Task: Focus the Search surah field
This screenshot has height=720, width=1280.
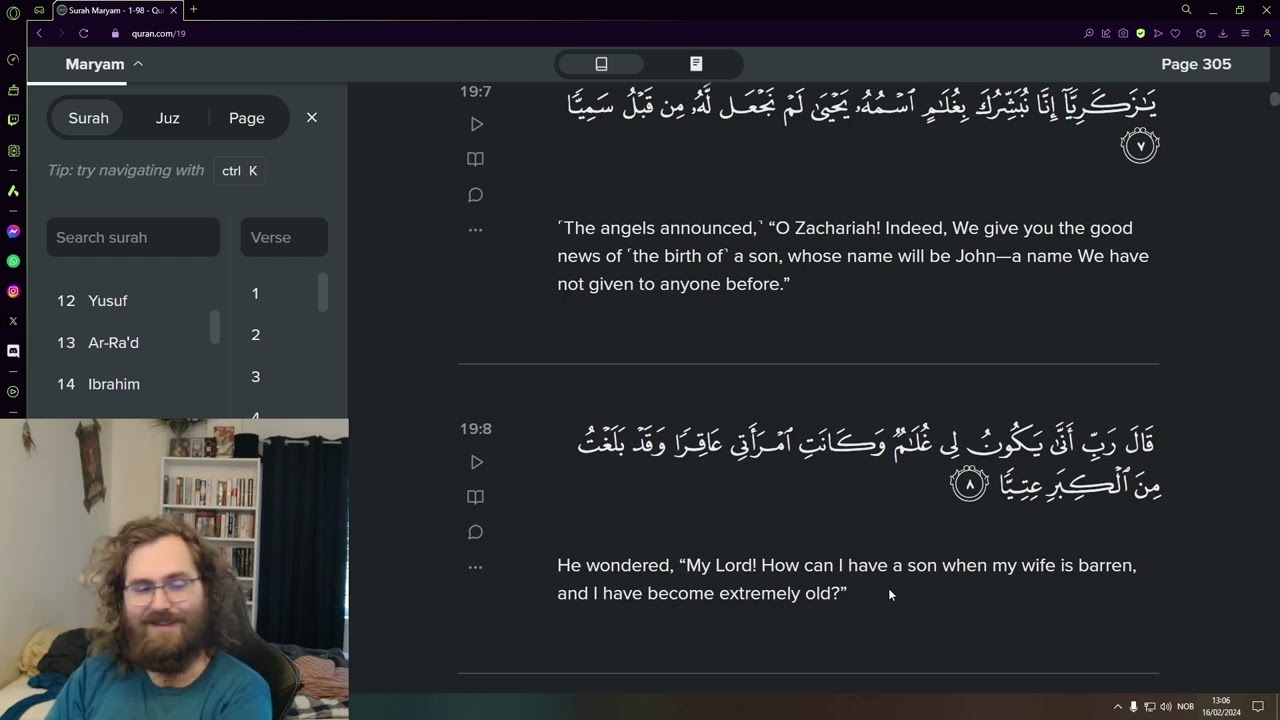Action: 133,237
